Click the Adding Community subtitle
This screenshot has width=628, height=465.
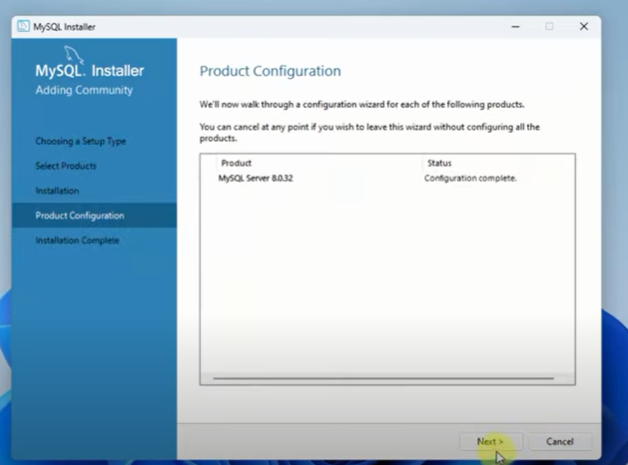point(84,90)
